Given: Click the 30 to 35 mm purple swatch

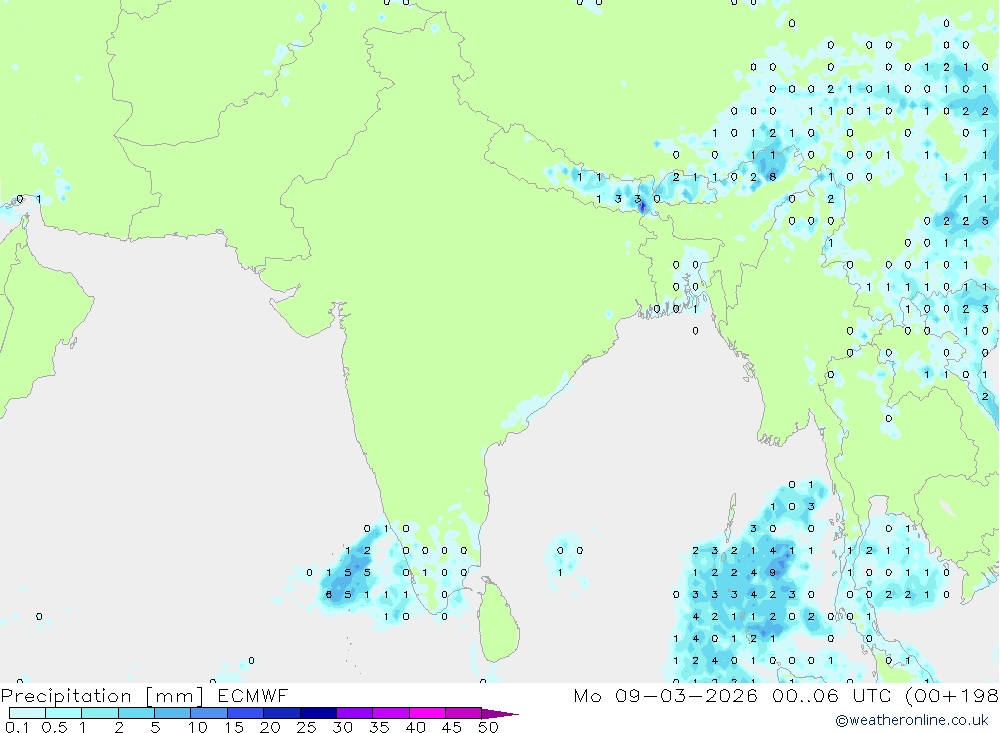Looking at the screenshot, I should click(355, 713).
